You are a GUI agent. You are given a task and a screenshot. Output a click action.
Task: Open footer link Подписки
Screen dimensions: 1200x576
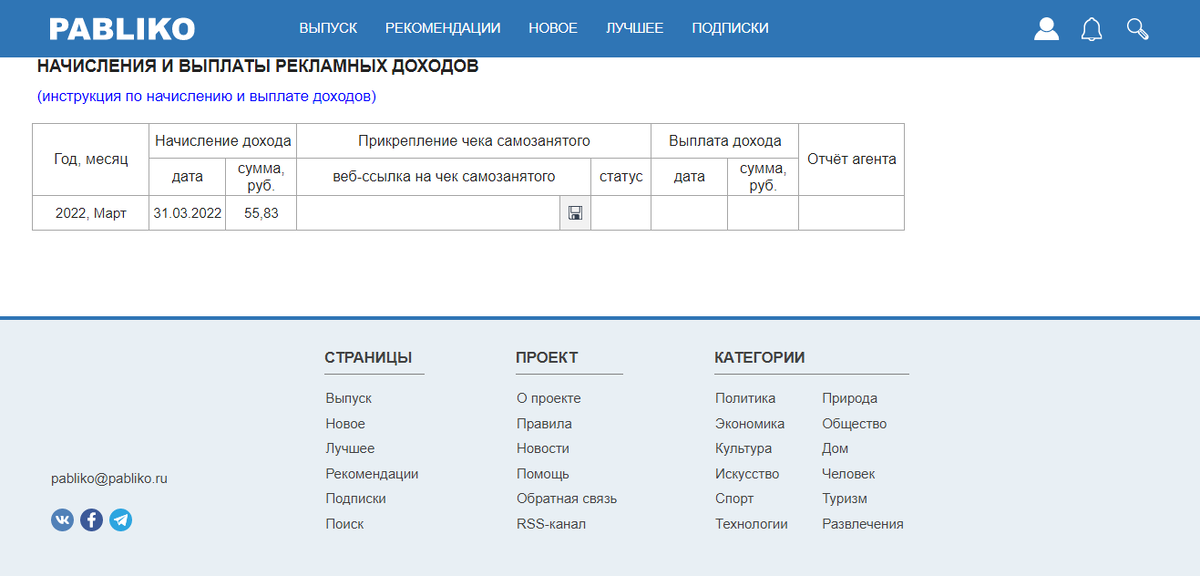click(x=355, y=498)
